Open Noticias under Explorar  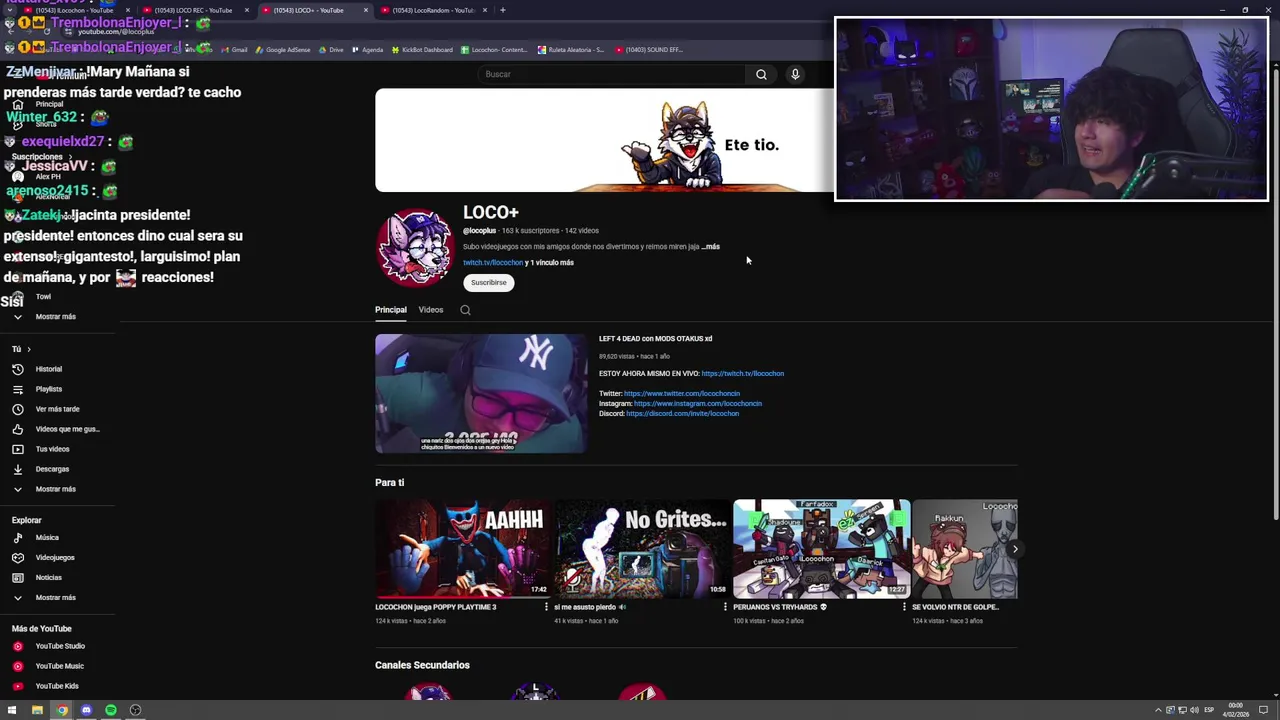click(x=48, y=577)
